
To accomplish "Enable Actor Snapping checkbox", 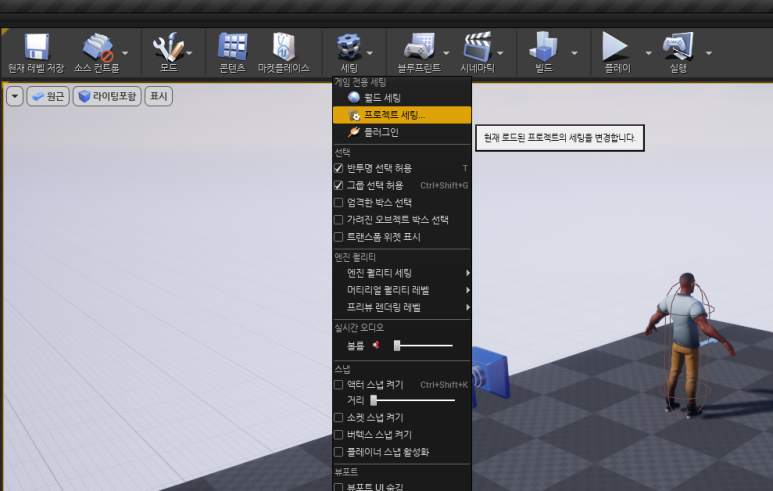I will pyautogui.click(x=339, y=385).
